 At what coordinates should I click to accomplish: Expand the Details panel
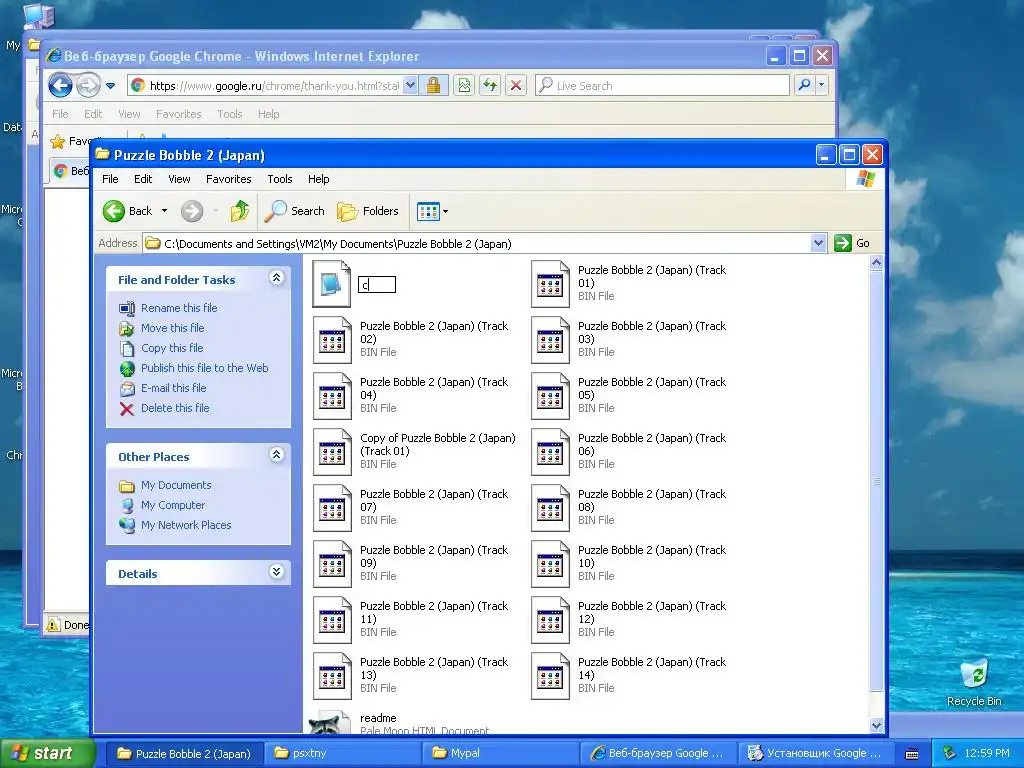point(276,572)
